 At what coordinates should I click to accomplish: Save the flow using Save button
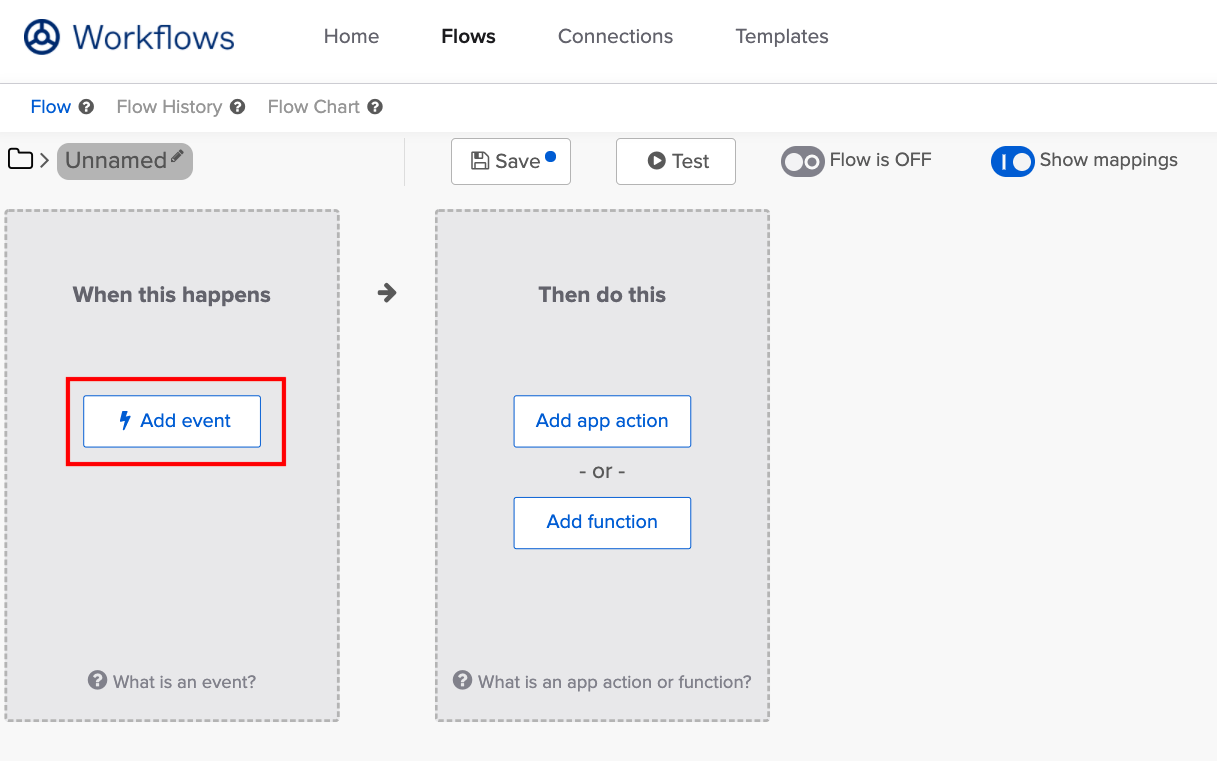point(510,162)
